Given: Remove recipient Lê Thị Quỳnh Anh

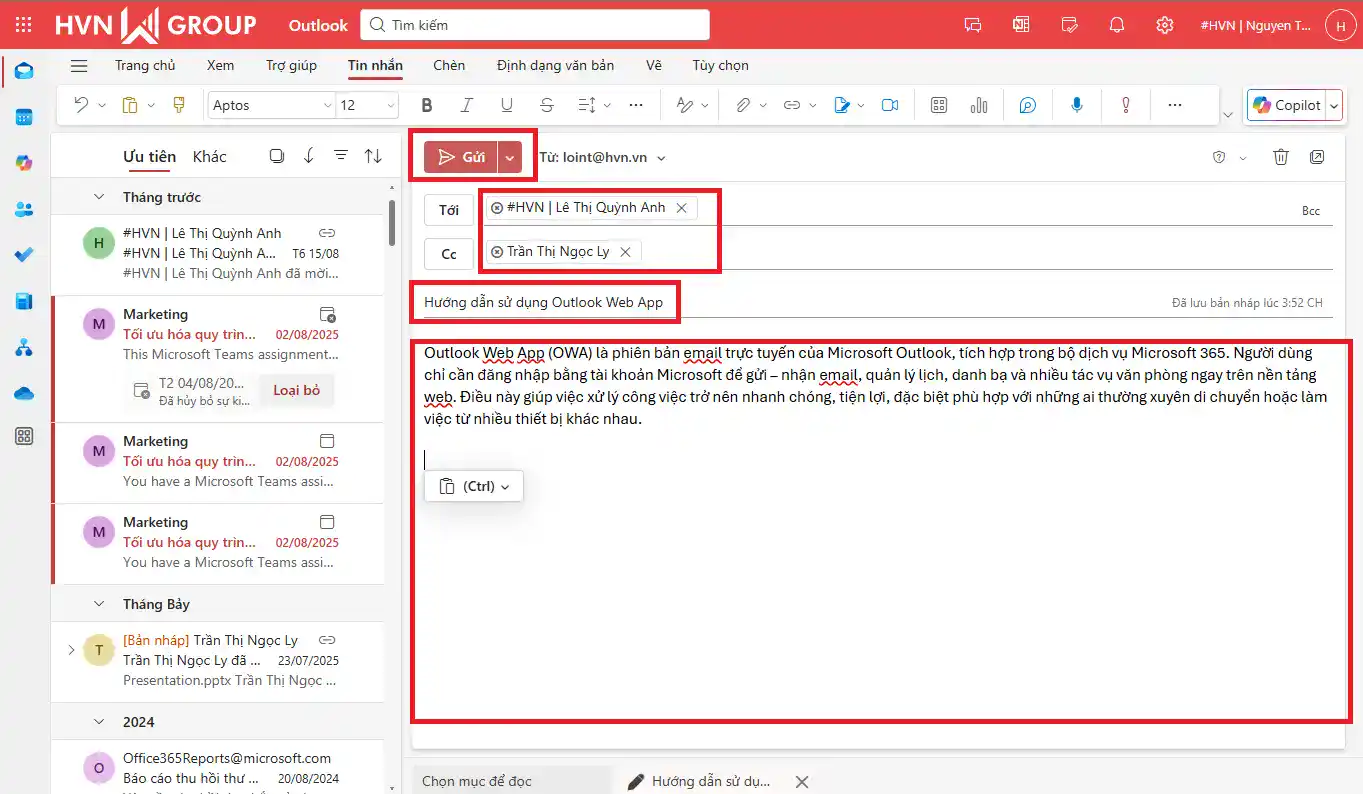Looking at the screenshot, I should 682,208.
